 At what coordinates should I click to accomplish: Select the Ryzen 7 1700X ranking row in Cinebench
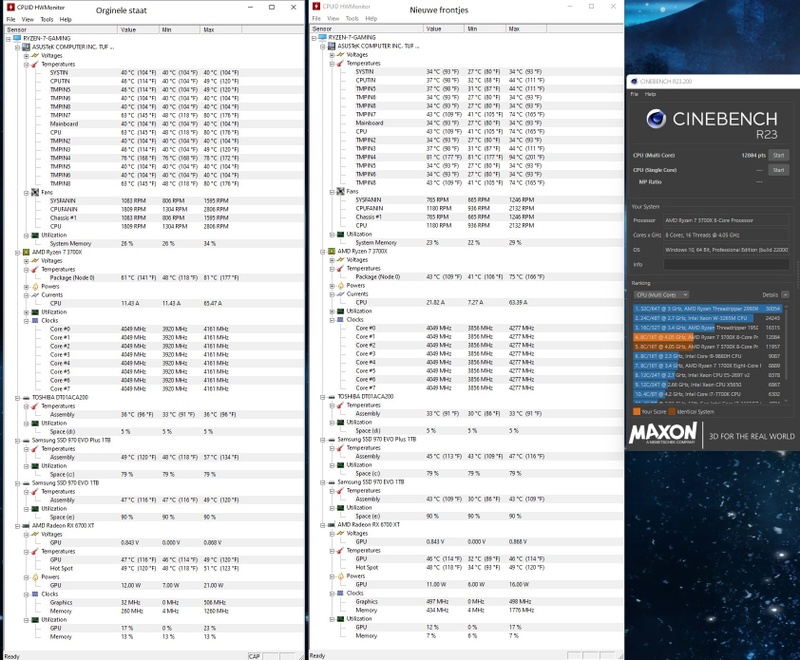click(708, 366)
